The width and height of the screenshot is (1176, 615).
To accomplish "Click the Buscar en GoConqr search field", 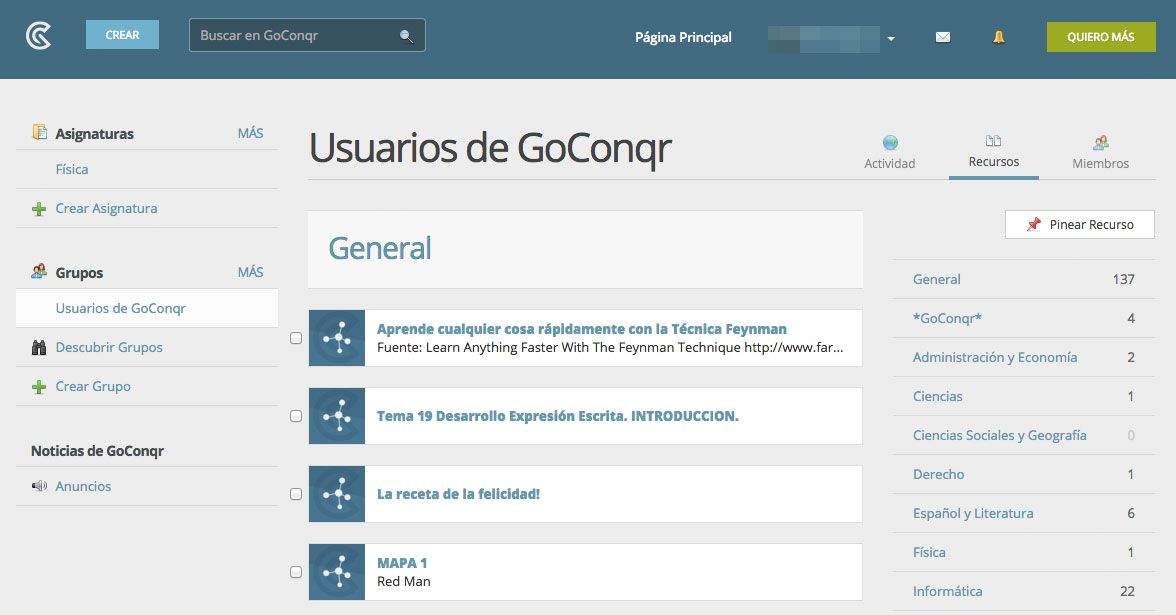I will pos(308,35).
